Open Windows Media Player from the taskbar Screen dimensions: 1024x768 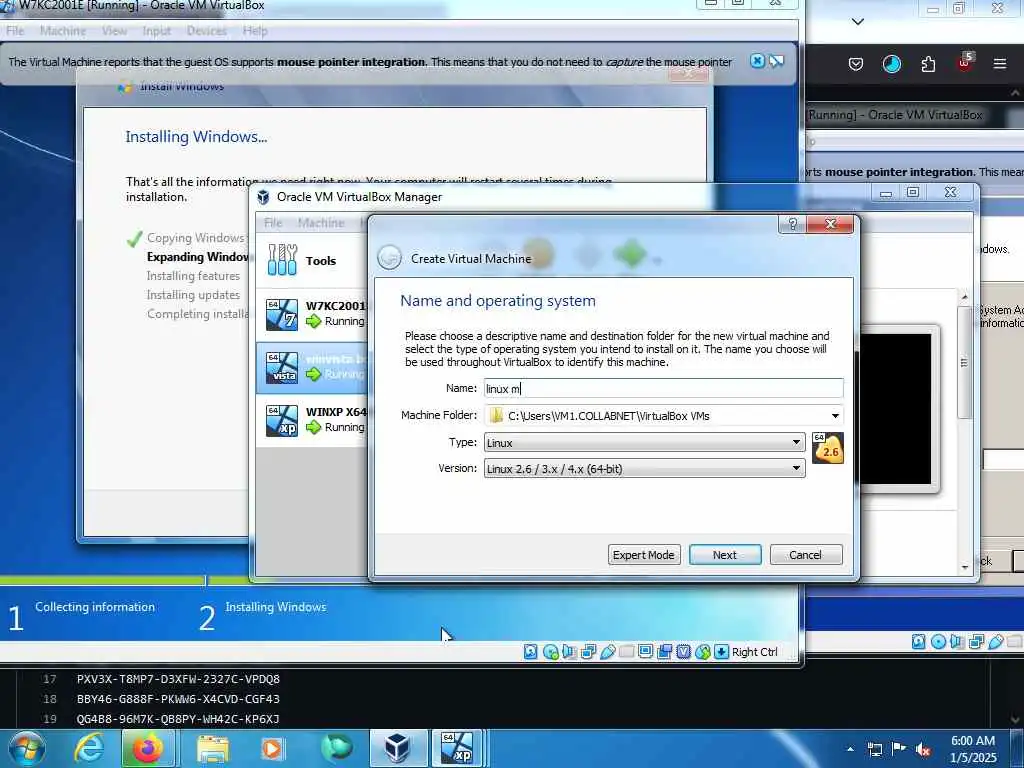[272, 748]
